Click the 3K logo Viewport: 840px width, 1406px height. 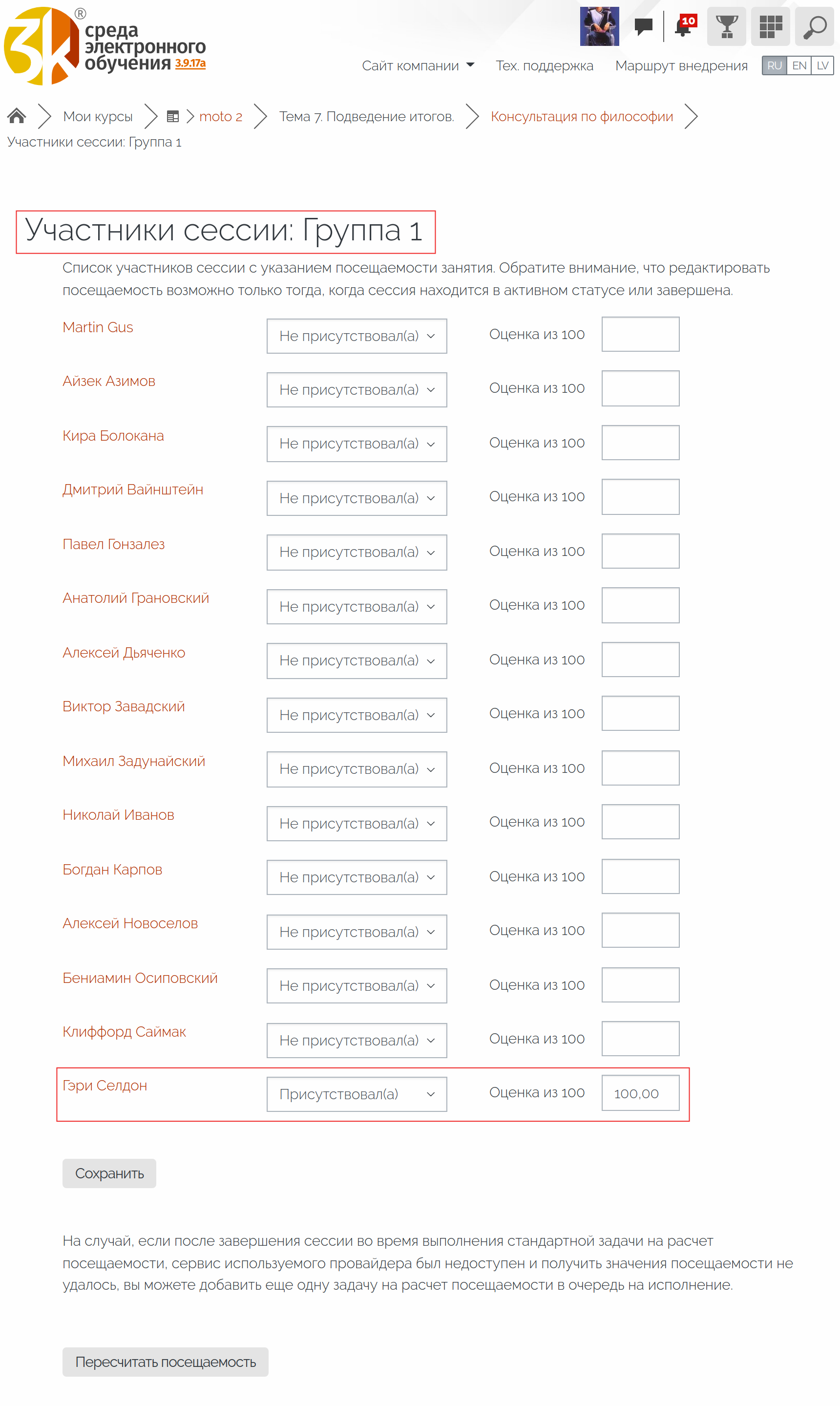42,46
